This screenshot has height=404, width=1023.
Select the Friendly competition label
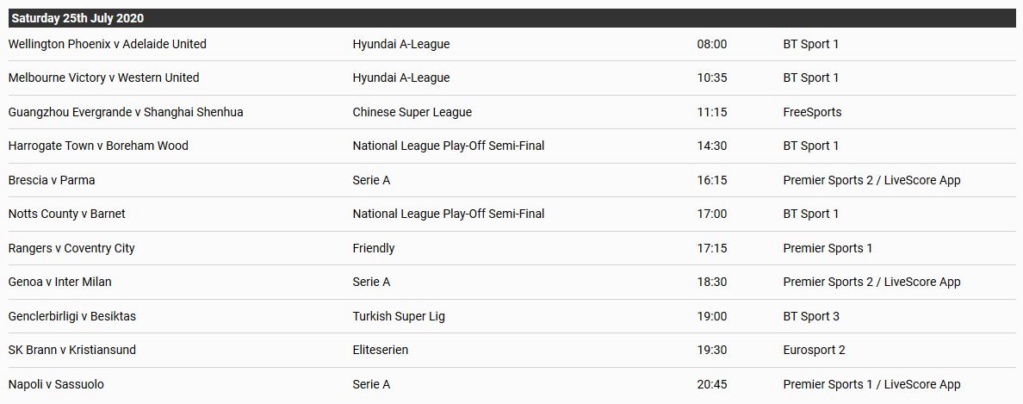point(373,248)
